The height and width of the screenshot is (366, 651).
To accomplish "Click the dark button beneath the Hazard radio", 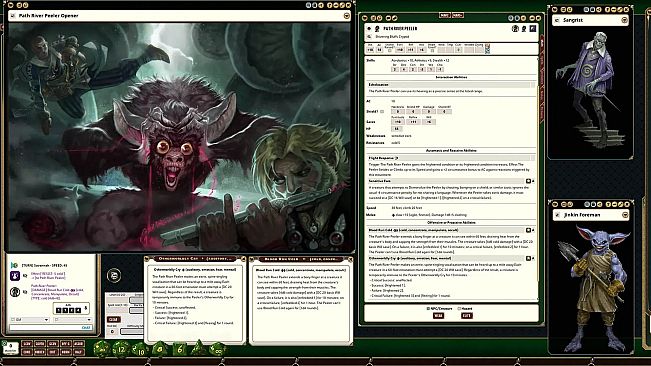I will (466, 316).
